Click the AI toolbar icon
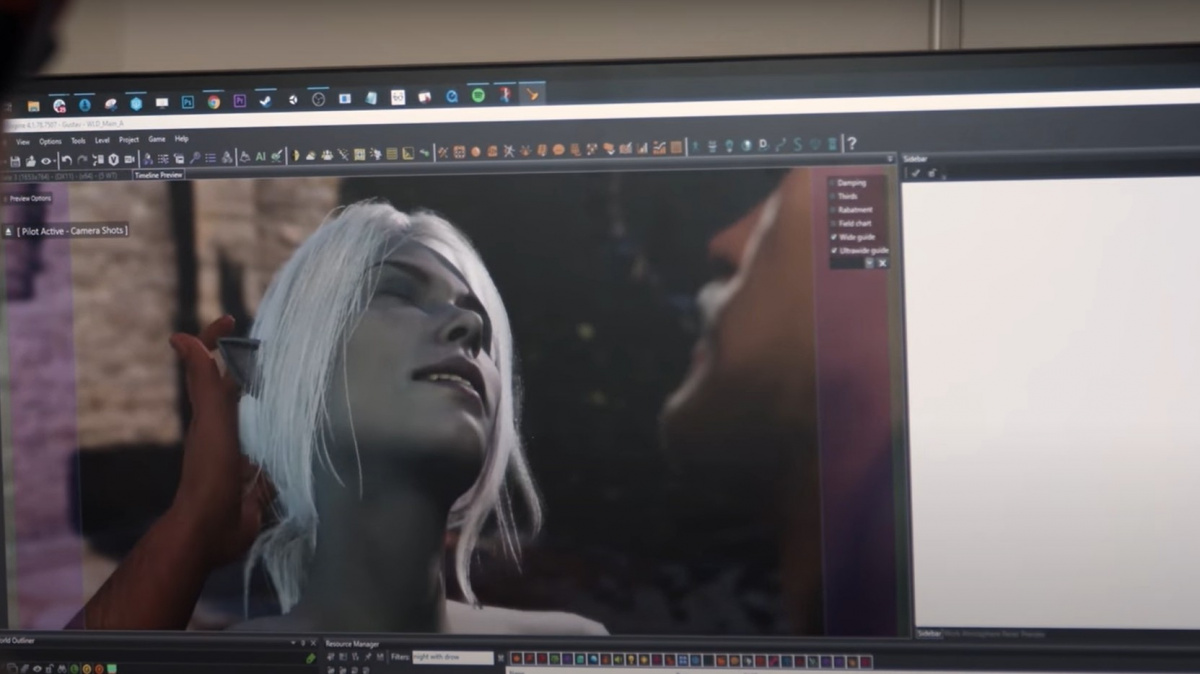Viewport: 1200px width, 674px height. click(x=261, y=156)
